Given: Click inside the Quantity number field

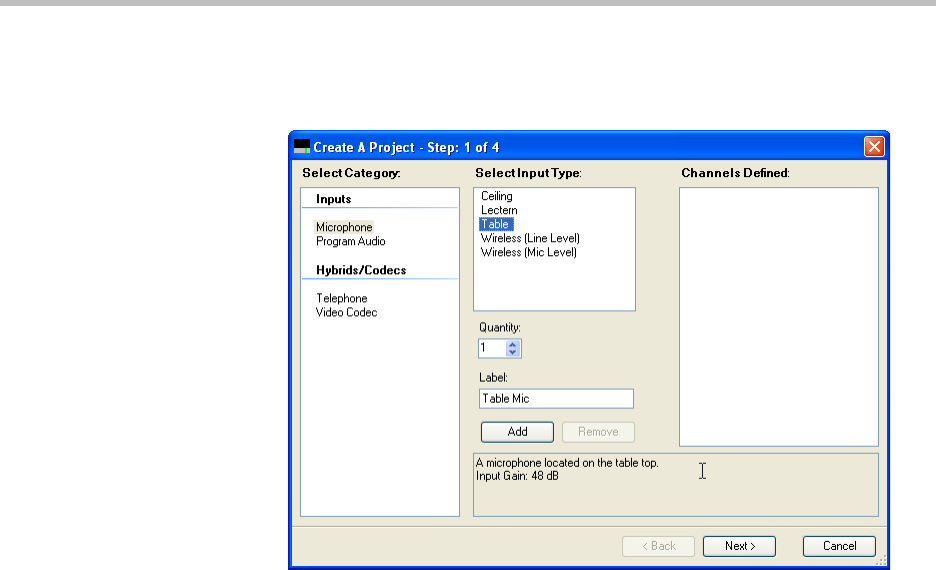Looking at the screenshot, I should (491, 349).
